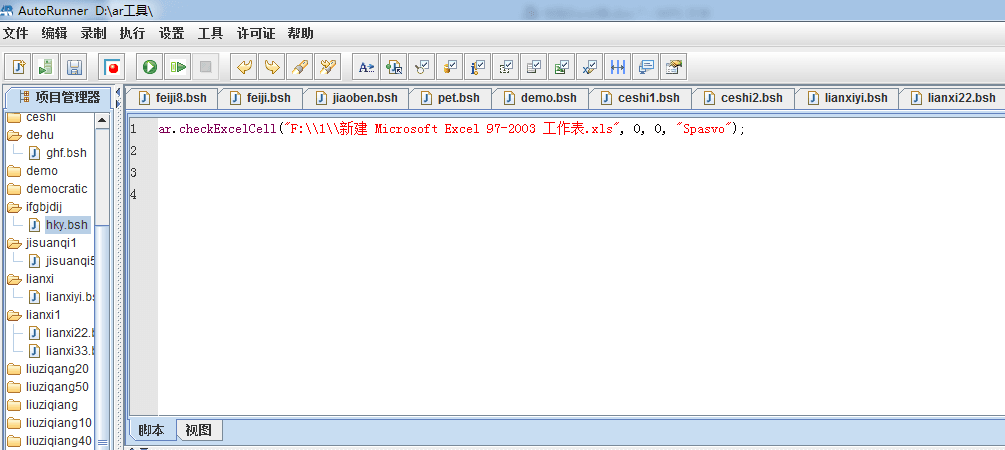Viewport: 1005px width, 450px height.
Task: Click the 项目管理器 panel tab
Action: pos(59,97)
